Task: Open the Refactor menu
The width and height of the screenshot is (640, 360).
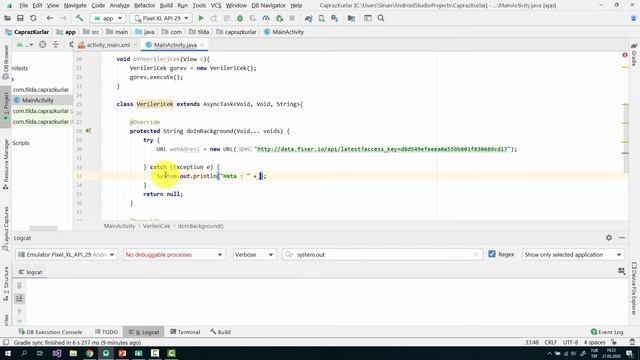Action: click(x=144, y=5)
